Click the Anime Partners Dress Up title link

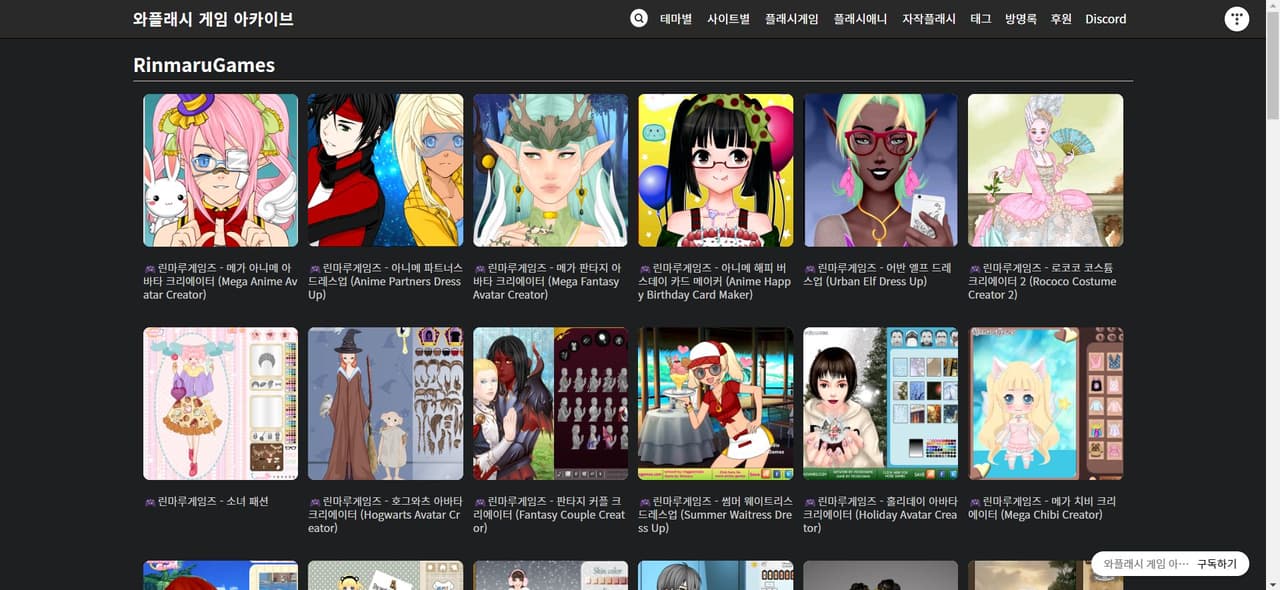tap(385, 281)
